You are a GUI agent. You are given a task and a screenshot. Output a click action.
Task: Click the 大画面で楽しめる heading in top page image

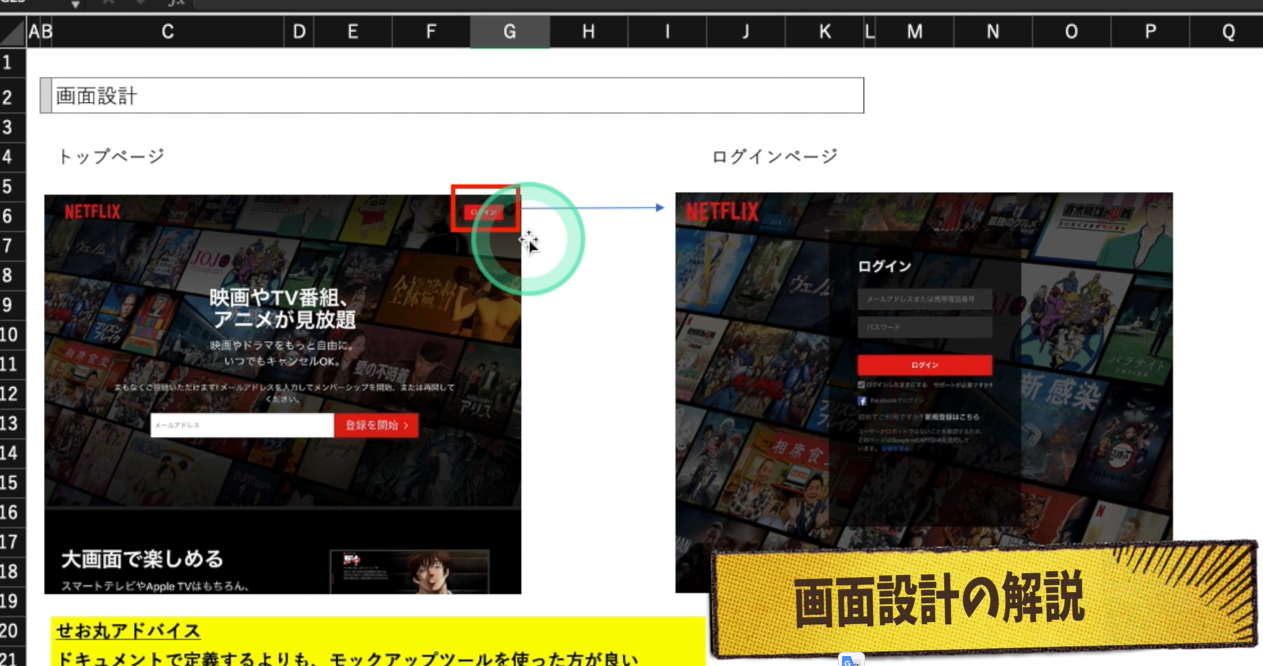(x=142, y=559)
